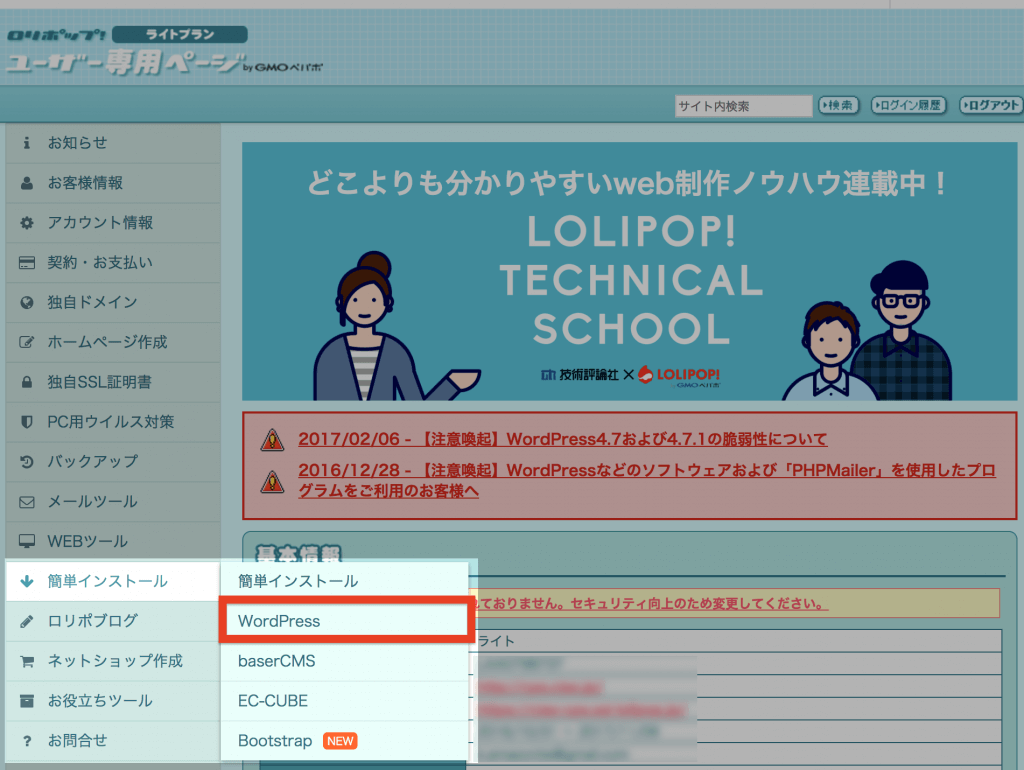Open the お客様情報 sidebar menu
1024x770 pixels.
coord(113,183)
